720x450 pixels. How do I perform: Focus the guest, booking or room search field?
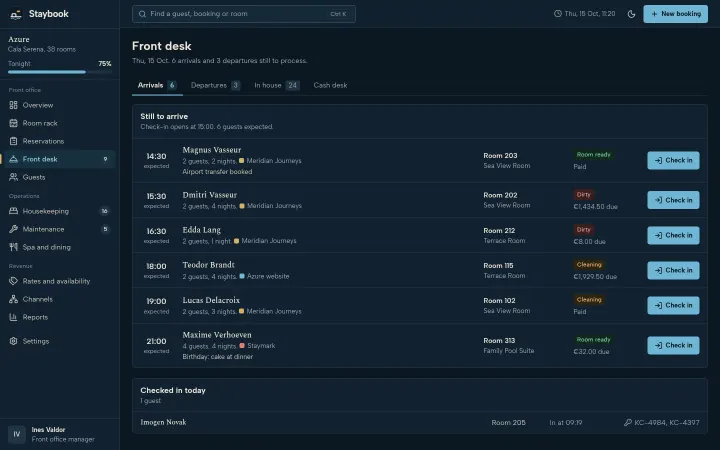244,14
